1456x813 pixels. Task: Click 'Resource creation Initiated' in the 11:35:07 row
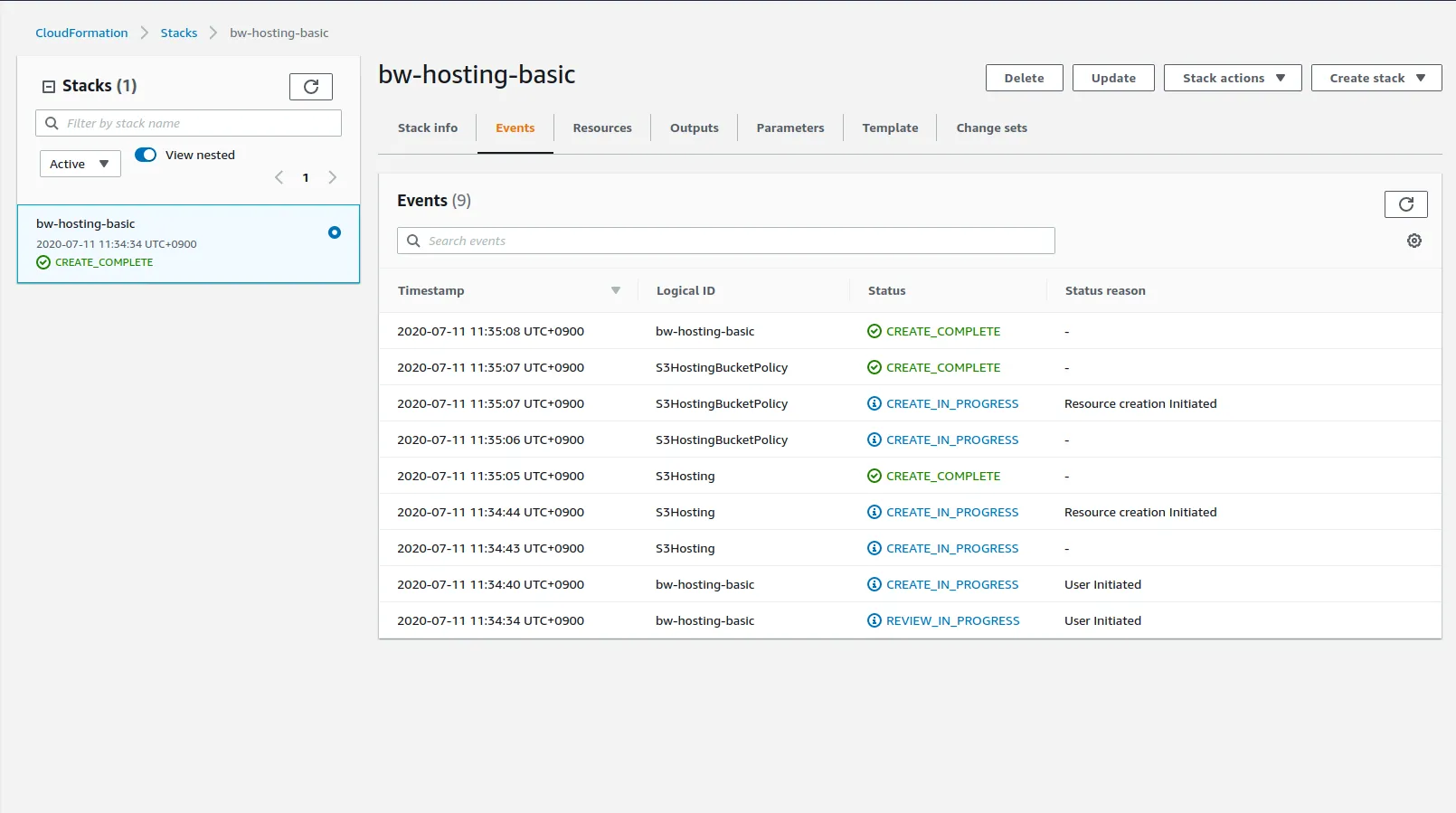(1140, 403)
